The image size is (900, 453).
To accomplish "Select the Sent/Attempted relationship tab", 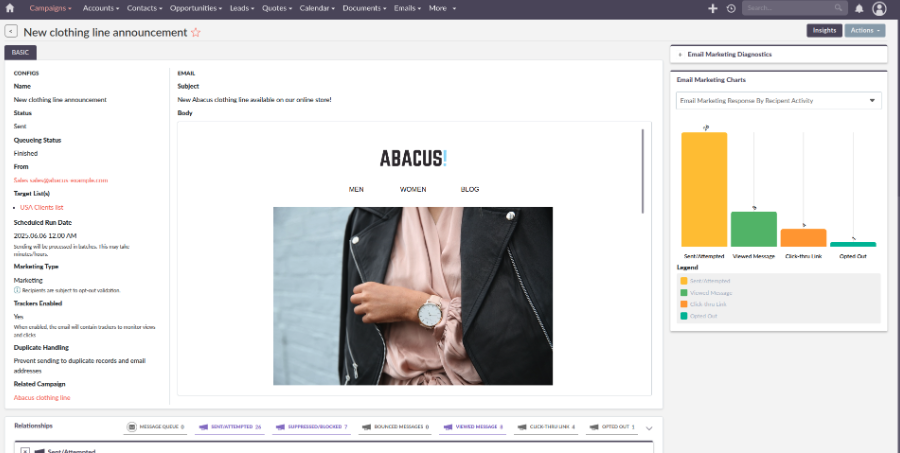I will pyautogui.click(x=230, y=427).
